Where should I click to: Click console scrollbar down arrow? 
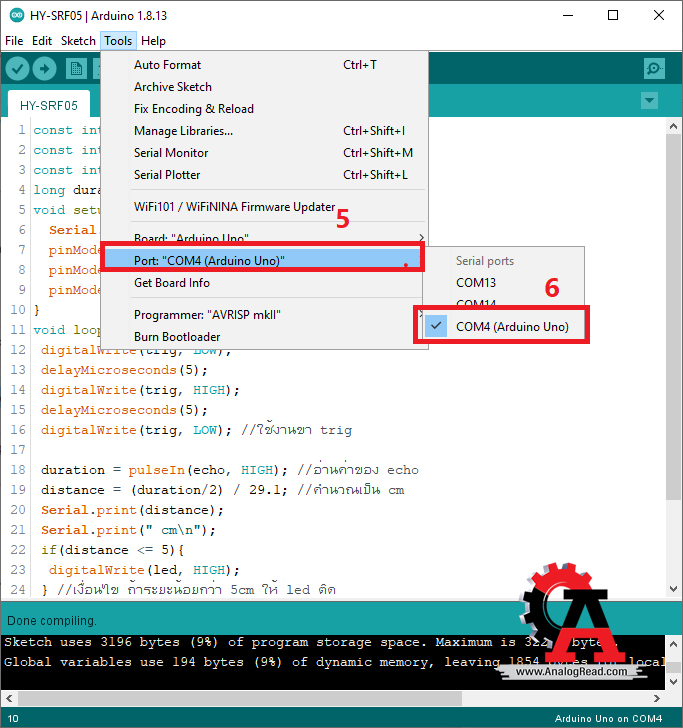click(674, 682)
